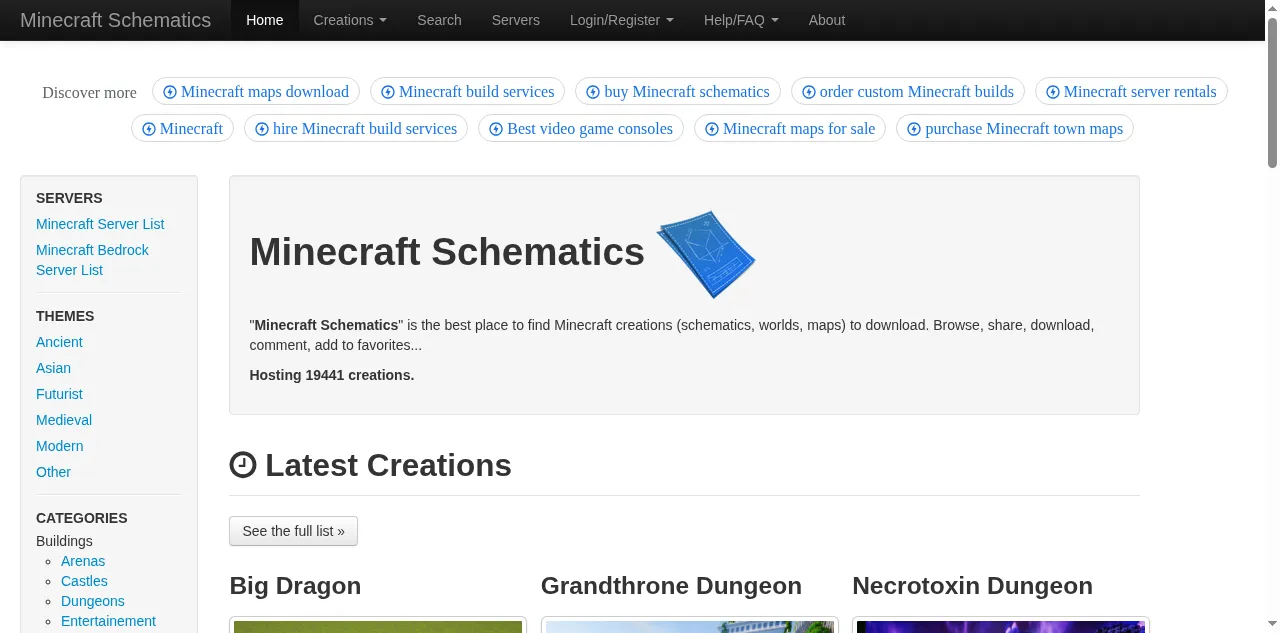Screen dimensions: 1280x633
Task: Open the Login/Register dropdown
Action: 622,20
